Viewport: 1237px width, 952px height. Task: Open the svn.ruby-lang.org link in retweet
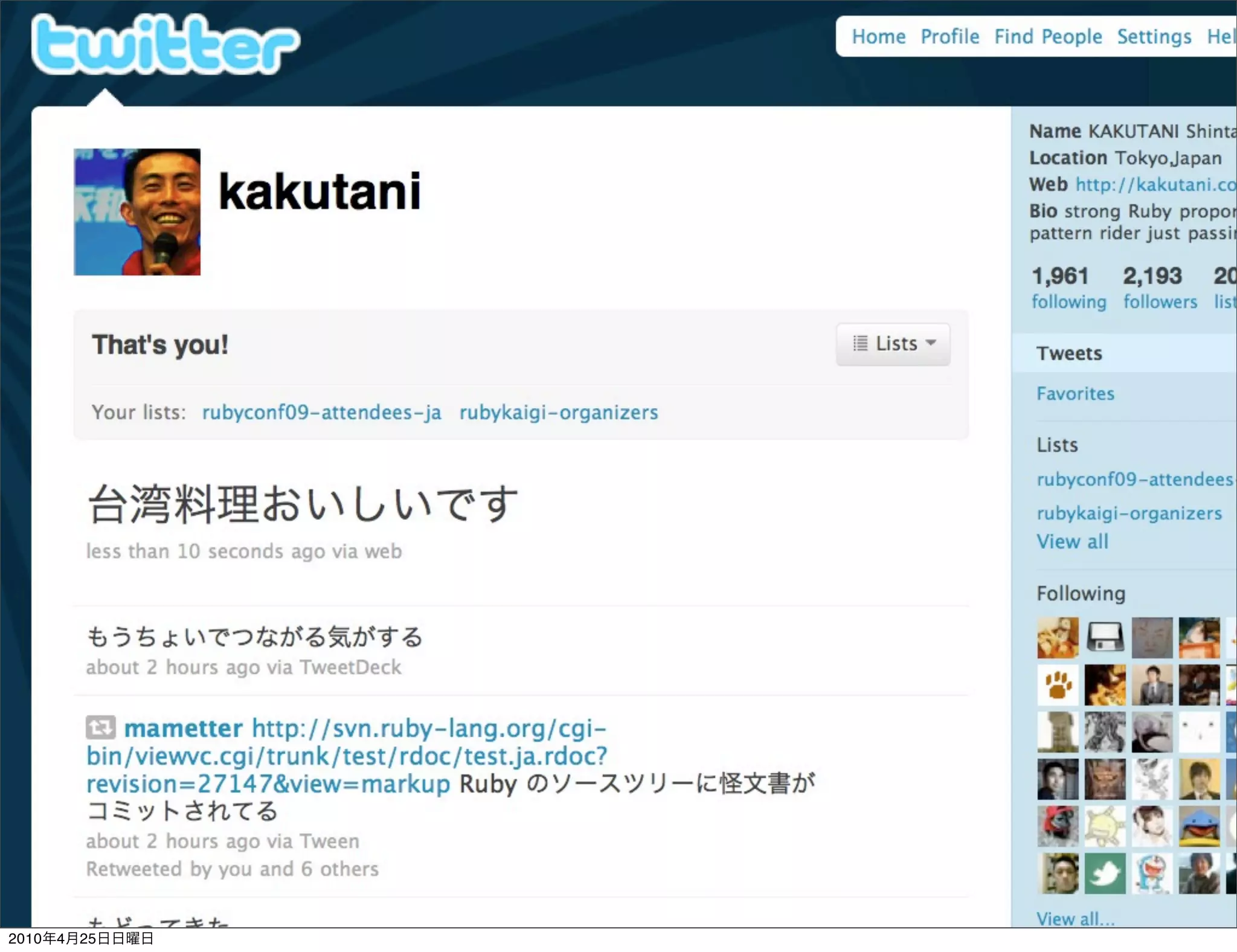coord(347,756)
